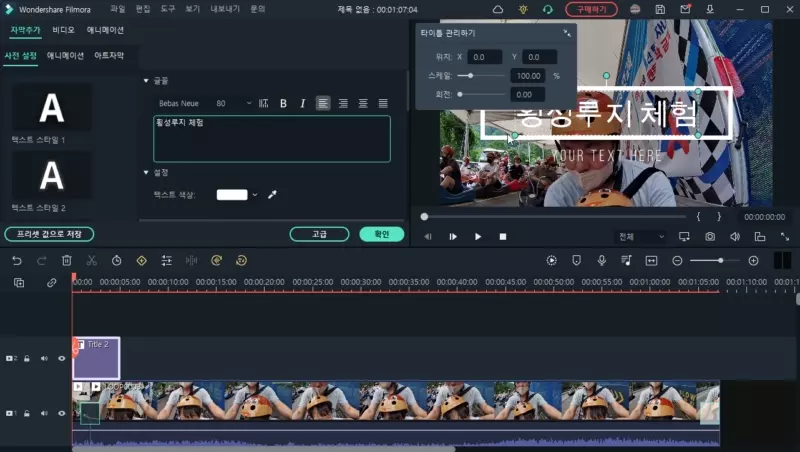Click the Advanced button
The image size is (800, 452).
point(319,234)
